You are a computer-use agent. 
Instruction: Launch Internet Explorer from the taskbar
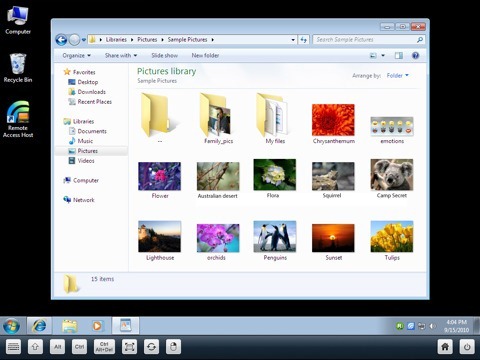click(39, 326)
